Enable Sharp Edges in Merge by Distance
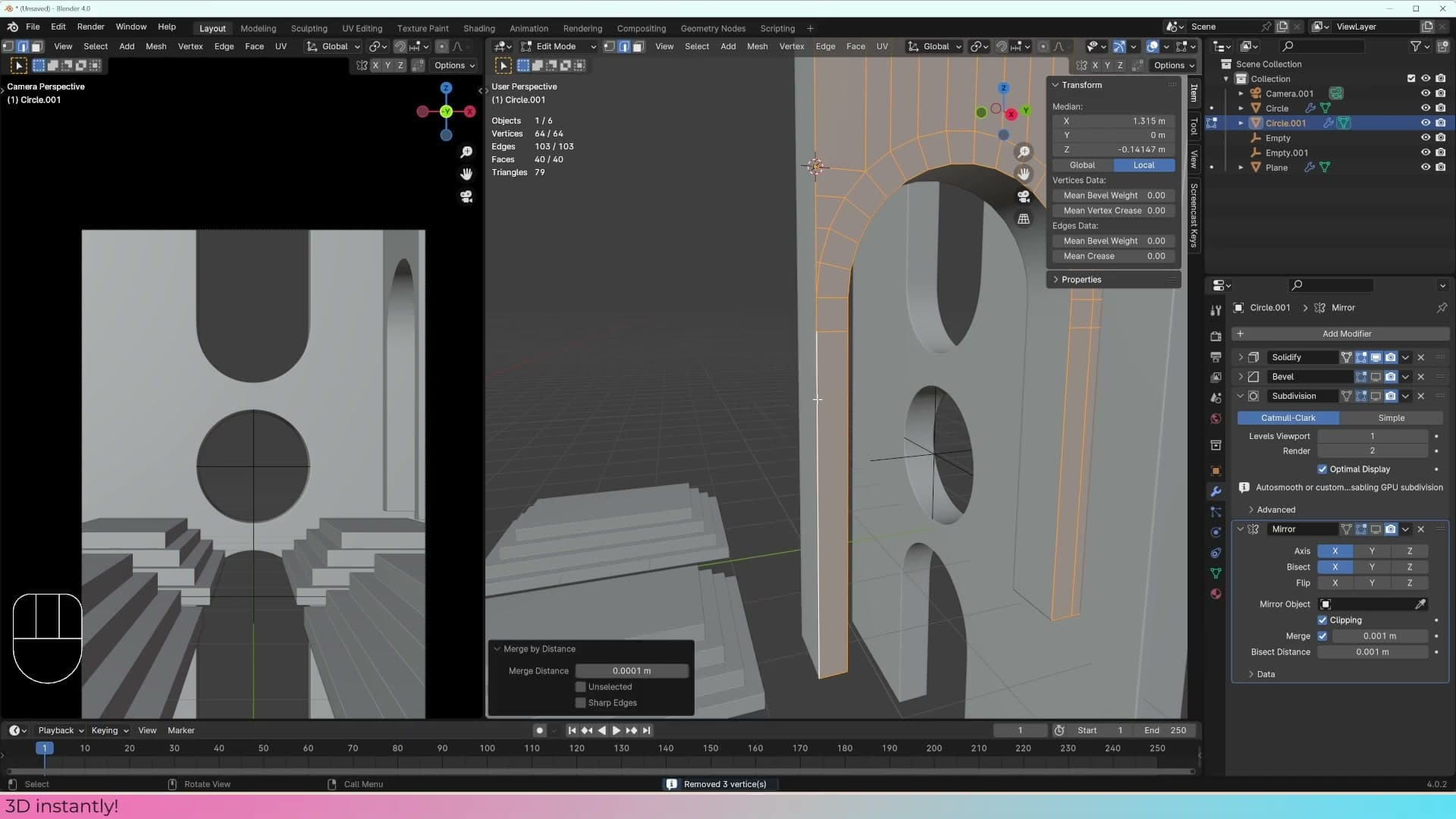Viewport: 1456px width, 819px height. 581,703
